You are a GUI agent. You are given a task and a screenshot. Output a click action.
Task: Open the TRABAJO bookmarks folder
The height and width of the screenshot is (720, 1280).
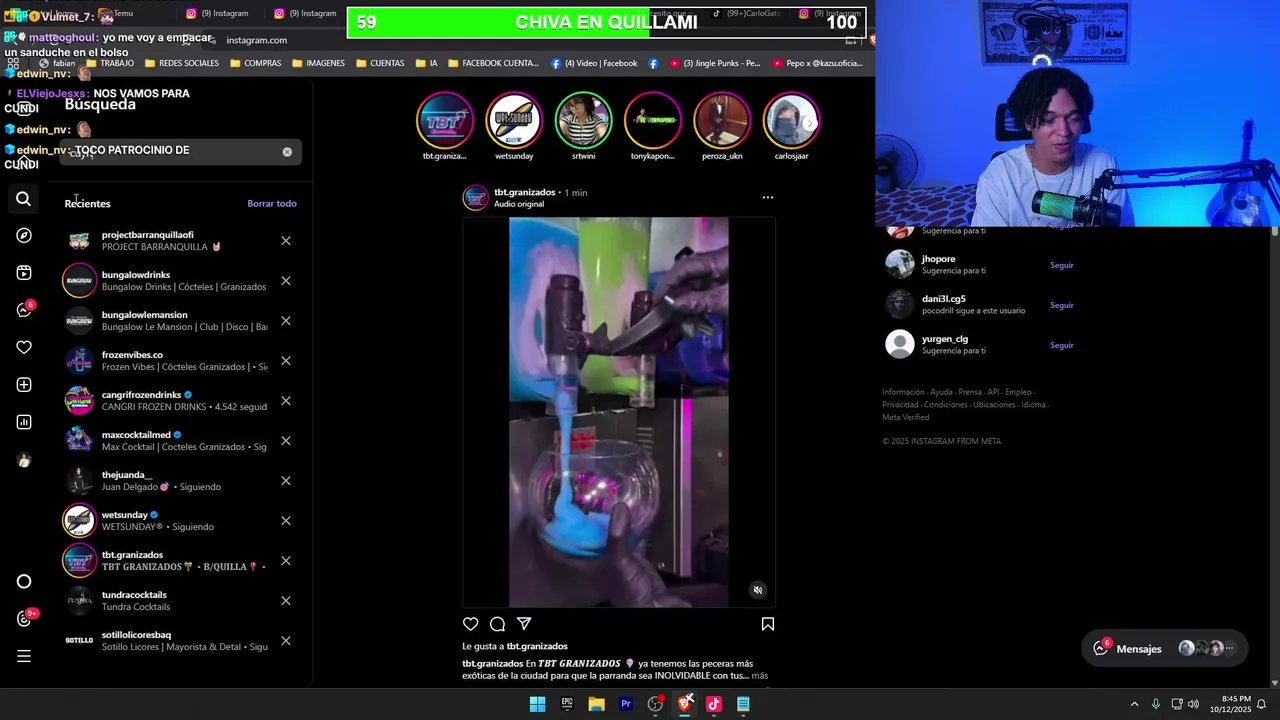pyautogui.click(x=109, y=63)
